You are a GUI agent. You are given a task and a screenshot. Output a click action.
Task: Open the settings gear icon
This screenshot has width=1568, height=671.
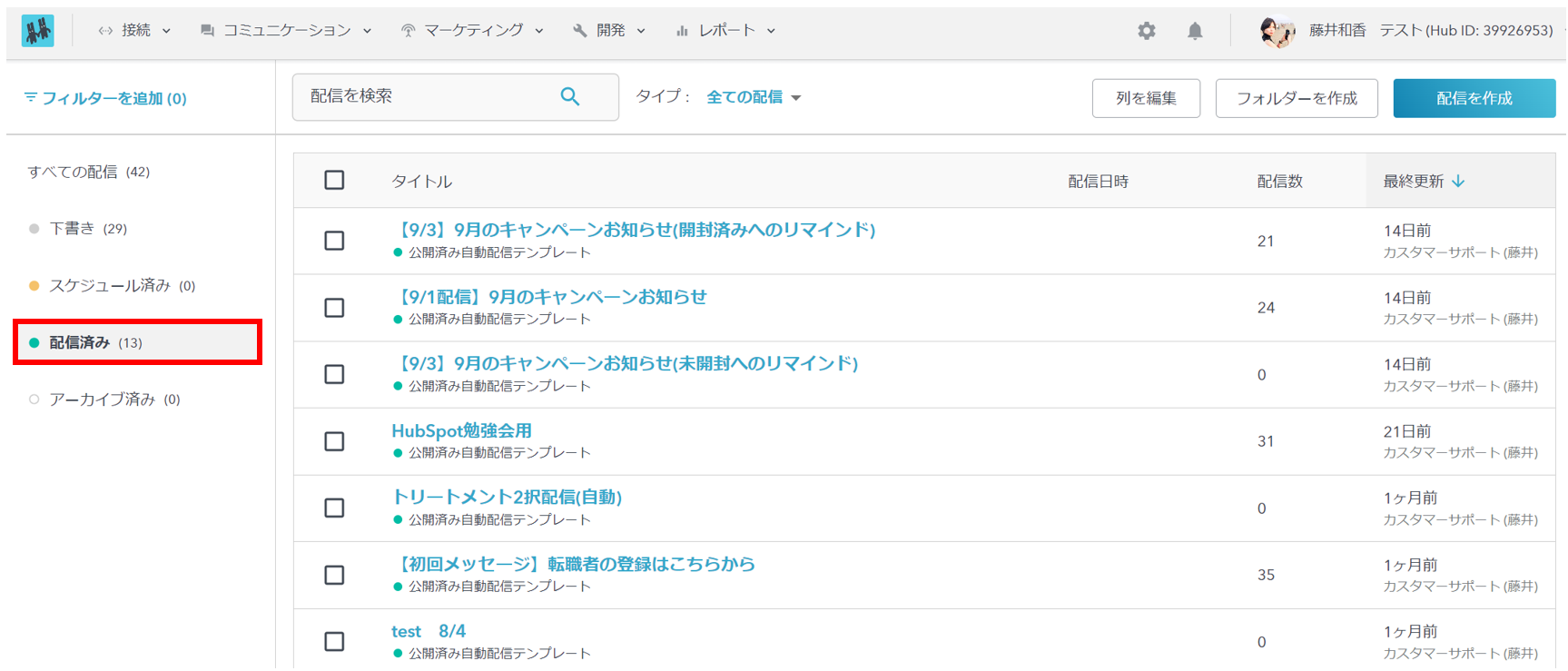coord(1147,31)
